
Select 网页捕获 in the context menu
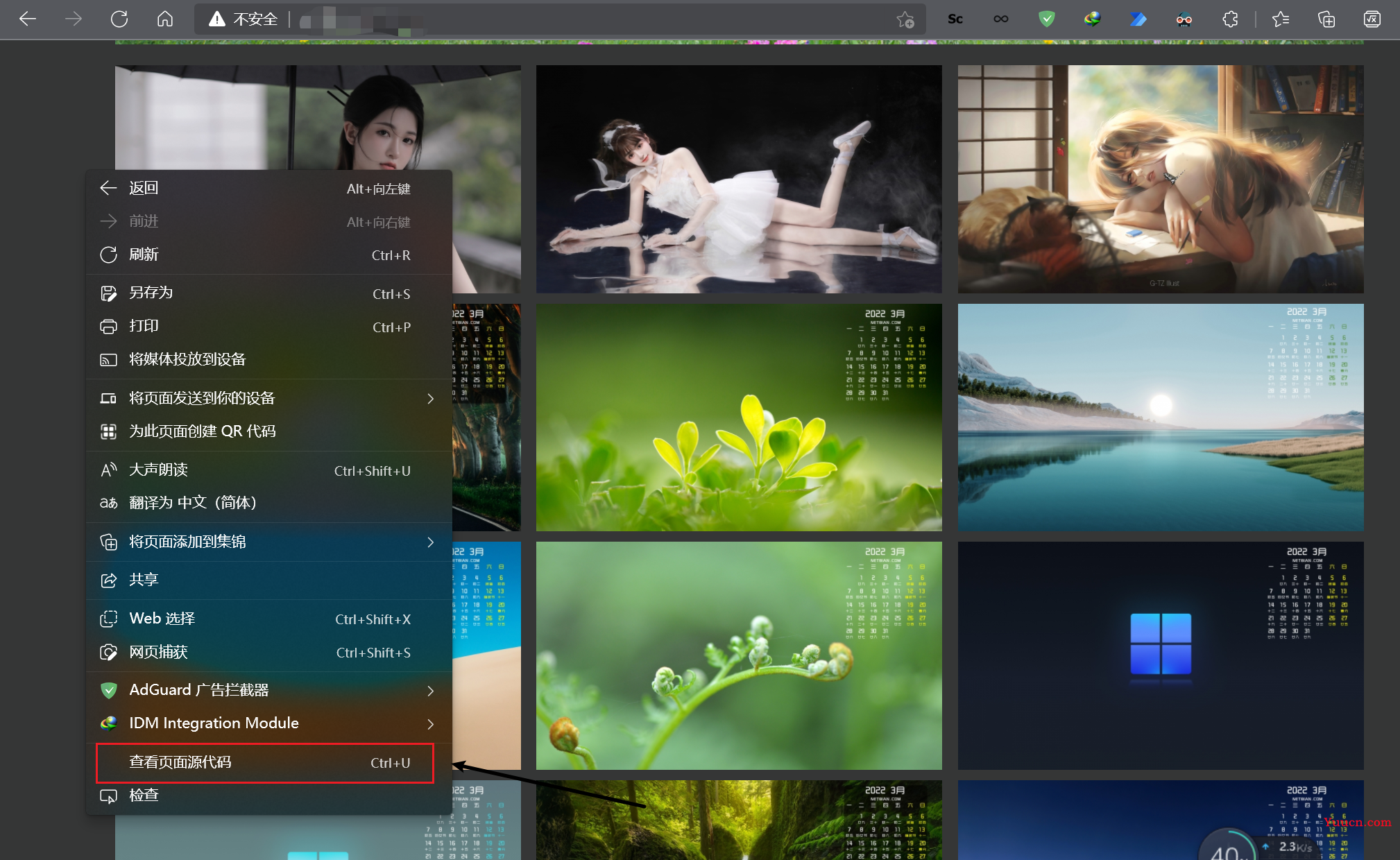tap(269, 652)
